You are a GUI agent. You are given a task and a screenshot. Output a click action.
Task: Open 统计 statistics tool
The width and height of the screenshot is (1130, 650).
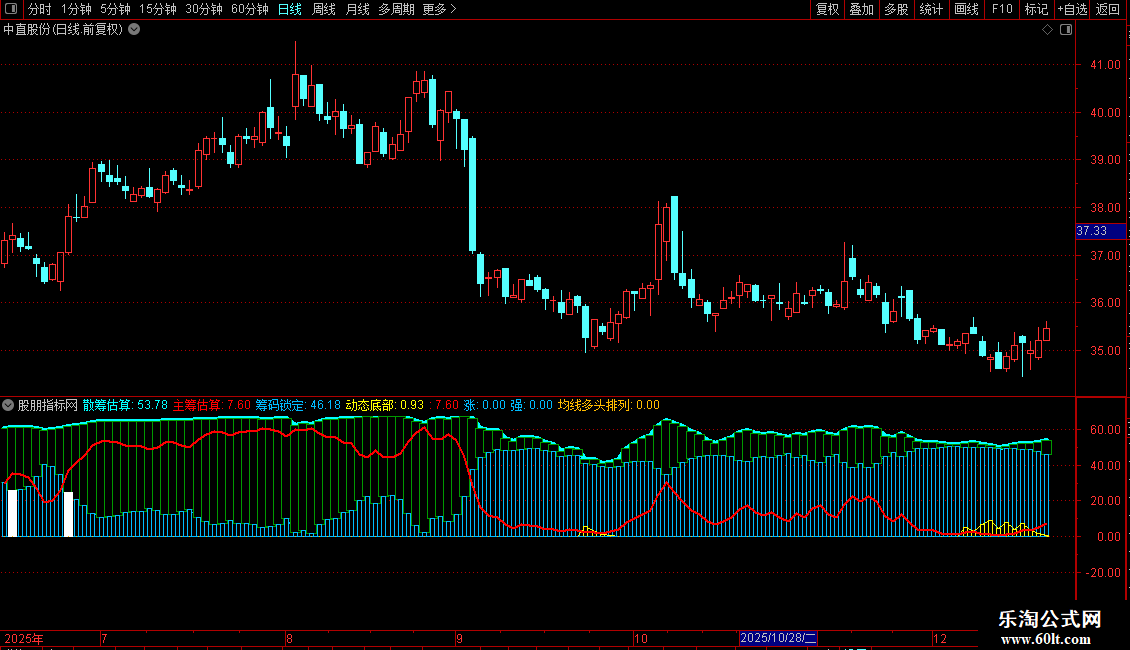[x=931, y=9]
